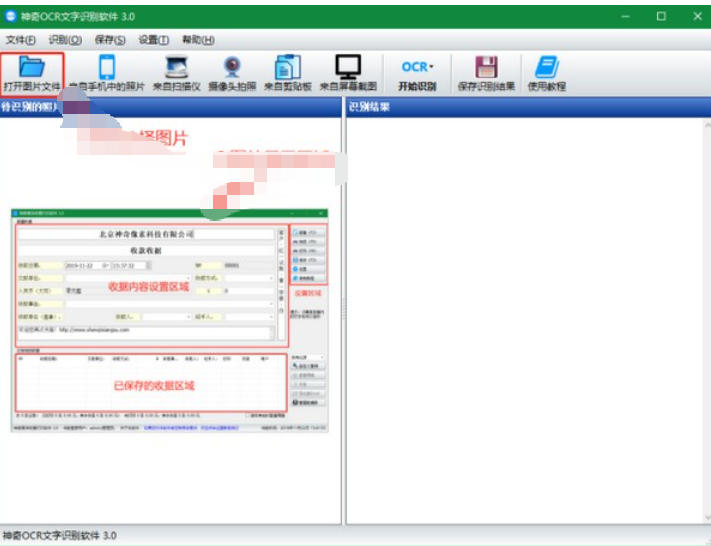The width and height of the screenshot is (711, 546).
Task: Open the 使用教程 tutorial book icon
Action: pos(546,74)
